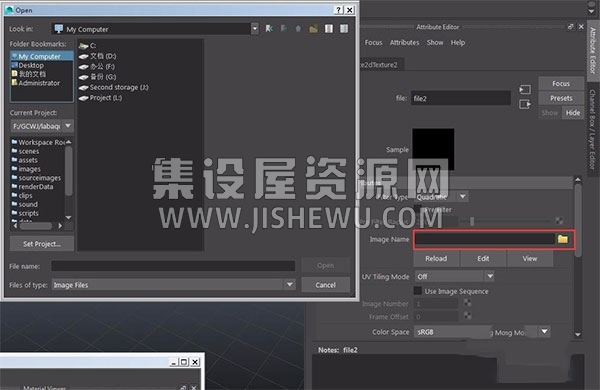The image size is (600, 390).
Task: Switch to detail view icon
Action: pyautogui.click(x=344, y=29)
